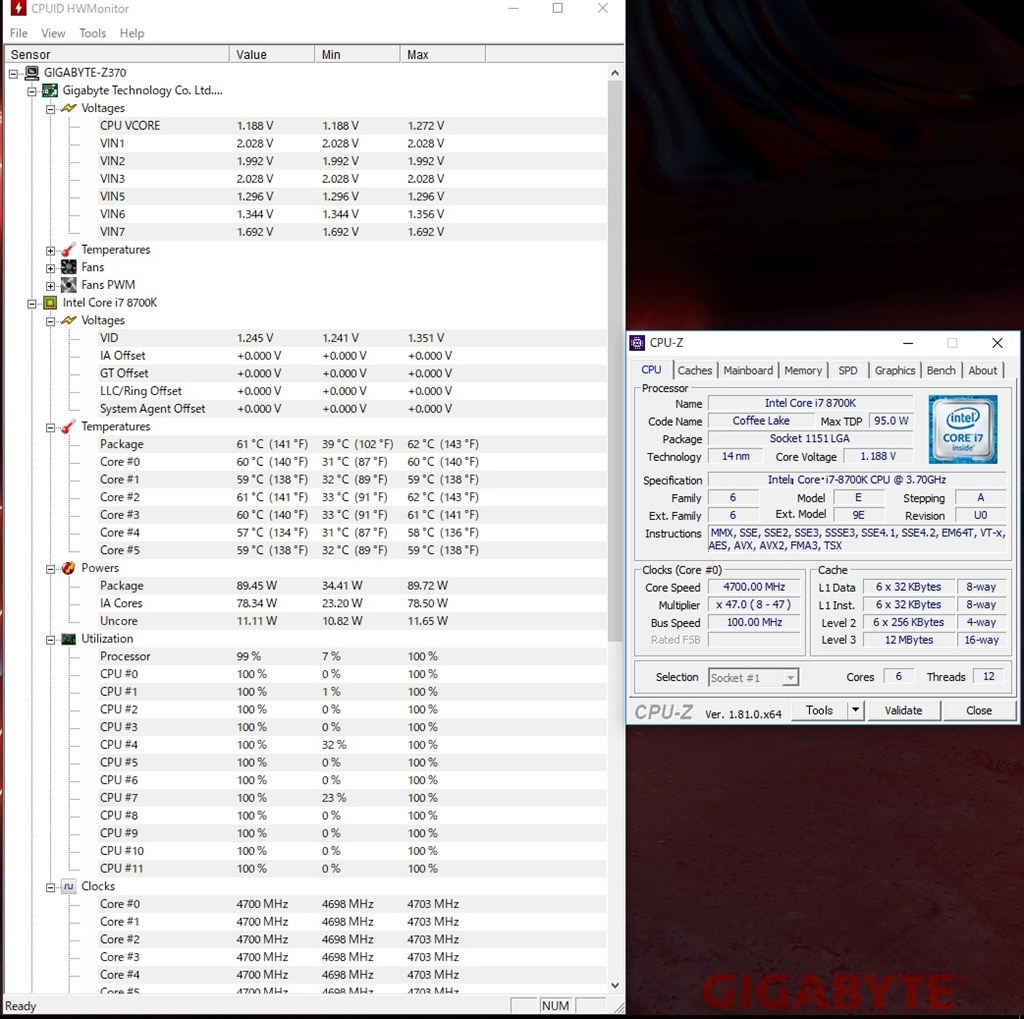Collapse the Gigabyte Technology node
The width and height of the screenshot is (1024, 1019).
(31, 91)
